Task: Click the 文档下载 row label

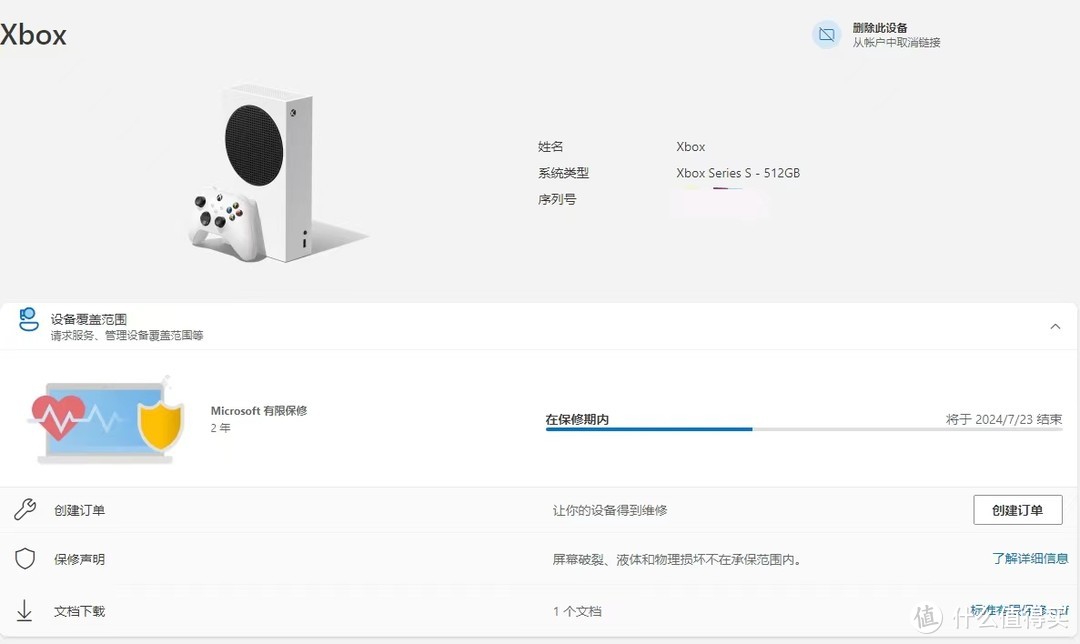Action: click(79, 611)
